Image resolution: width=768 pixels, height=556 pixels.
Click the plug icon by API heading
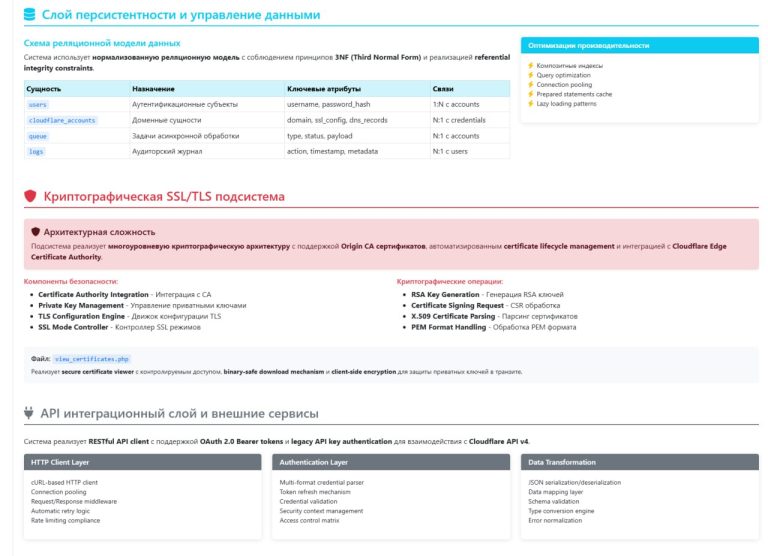(30, 413)
